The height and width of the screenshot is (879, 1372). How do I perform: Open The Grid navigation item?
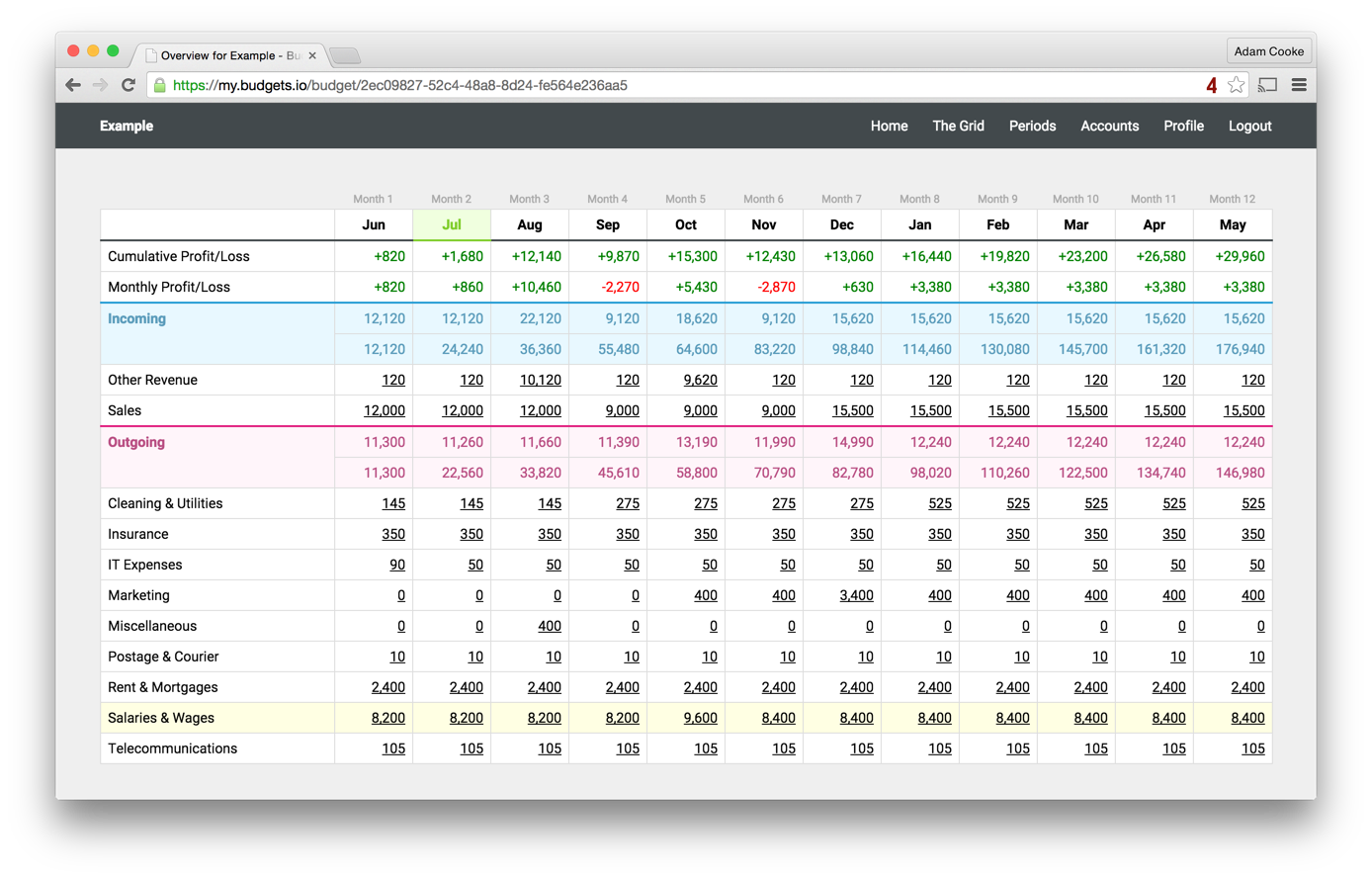click(958, 126)
